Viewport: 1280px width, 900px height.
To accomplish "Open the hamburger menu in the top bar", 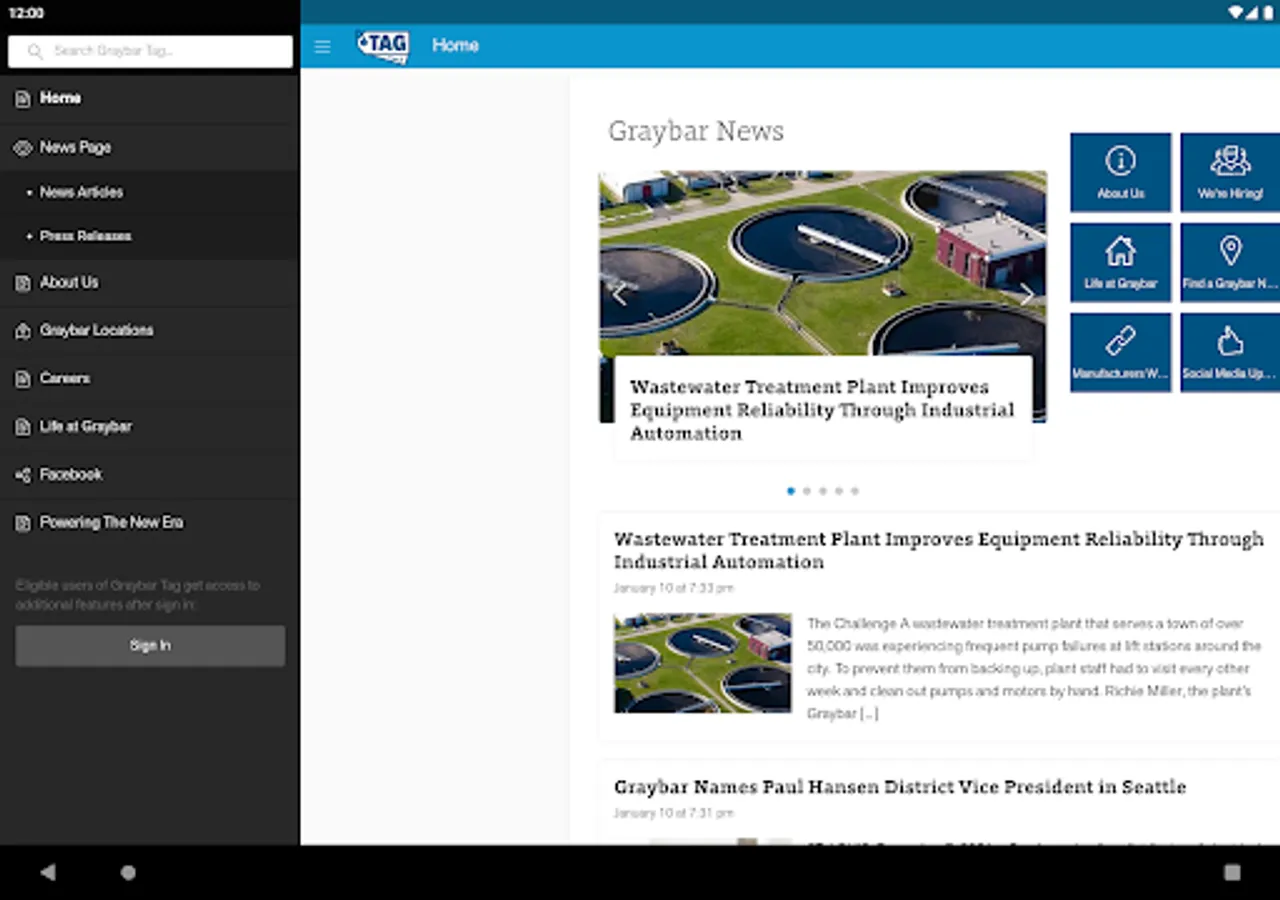I will (322, 47).
